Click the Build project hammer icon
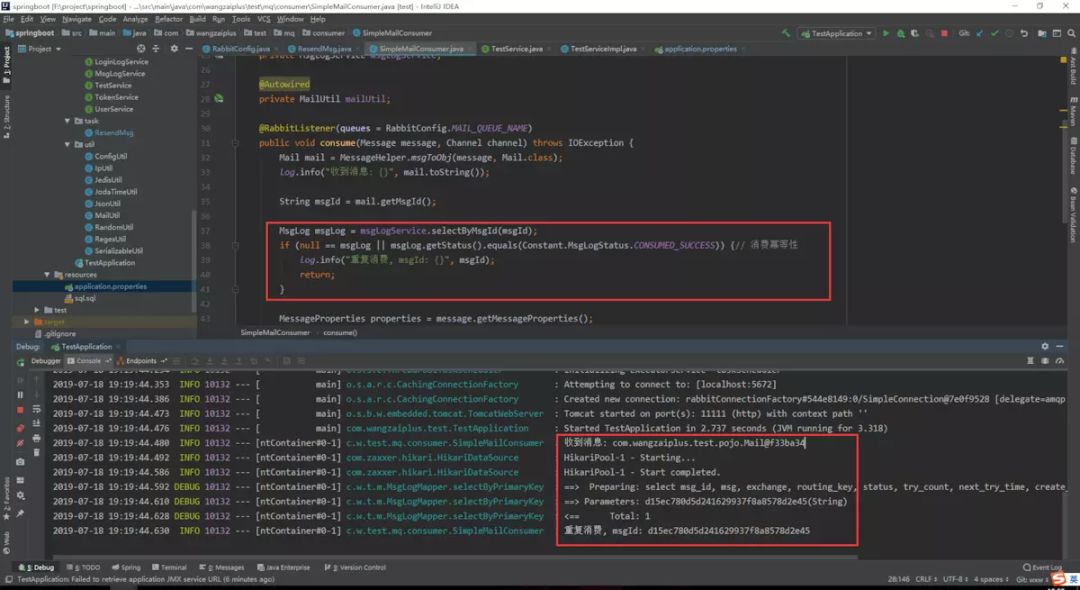Image resolution: width=1080 pixels, height=590 pixels. point(787,33)
